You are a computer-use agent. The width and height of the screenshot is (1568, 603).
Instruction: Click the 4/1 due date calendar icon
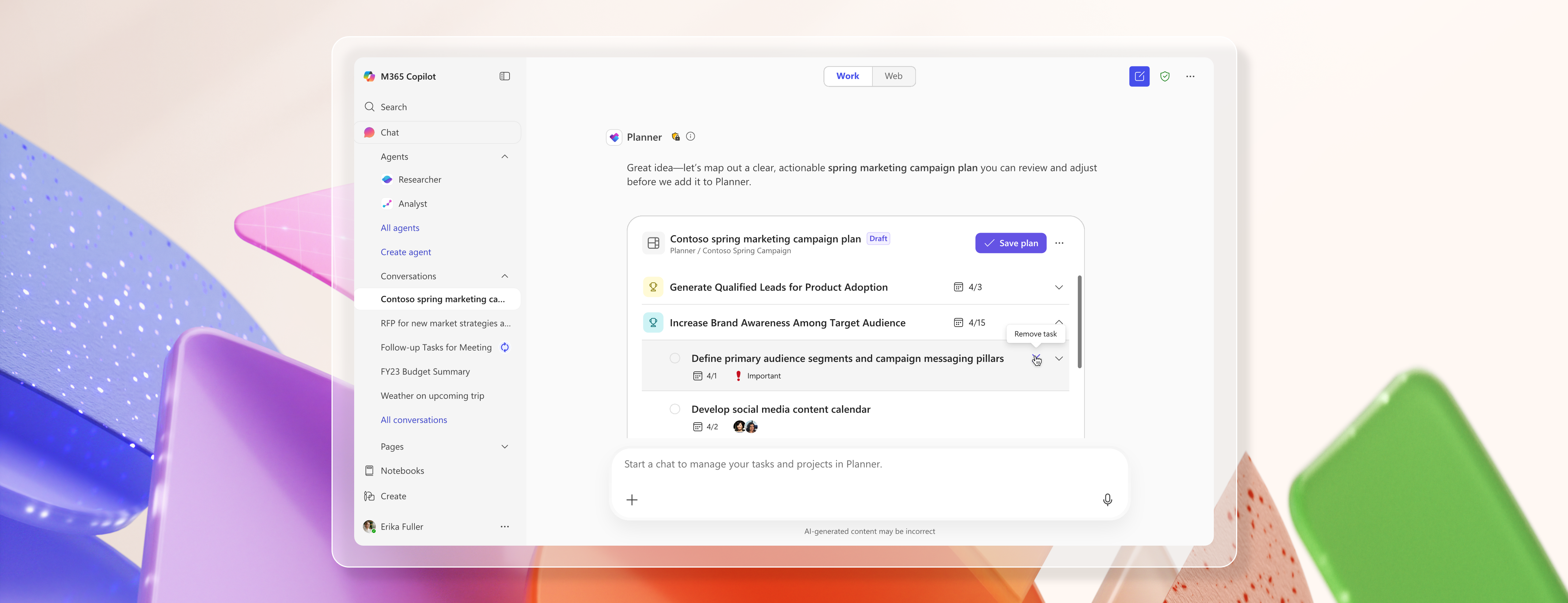point(698,376)
